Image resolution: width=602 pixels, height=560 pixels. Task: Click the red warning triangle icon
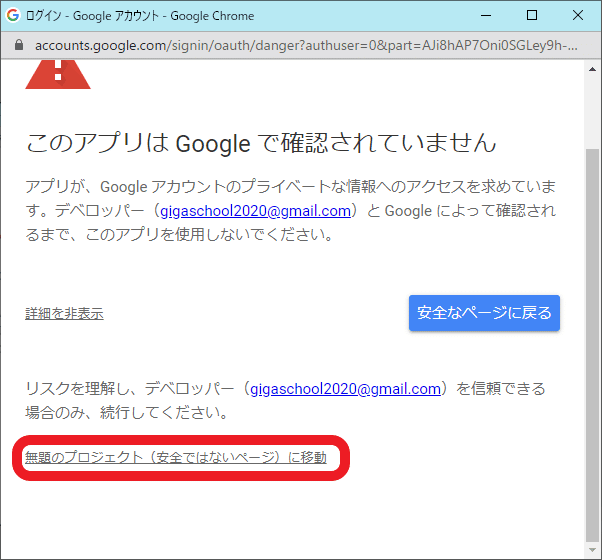[x=58, y=74]
